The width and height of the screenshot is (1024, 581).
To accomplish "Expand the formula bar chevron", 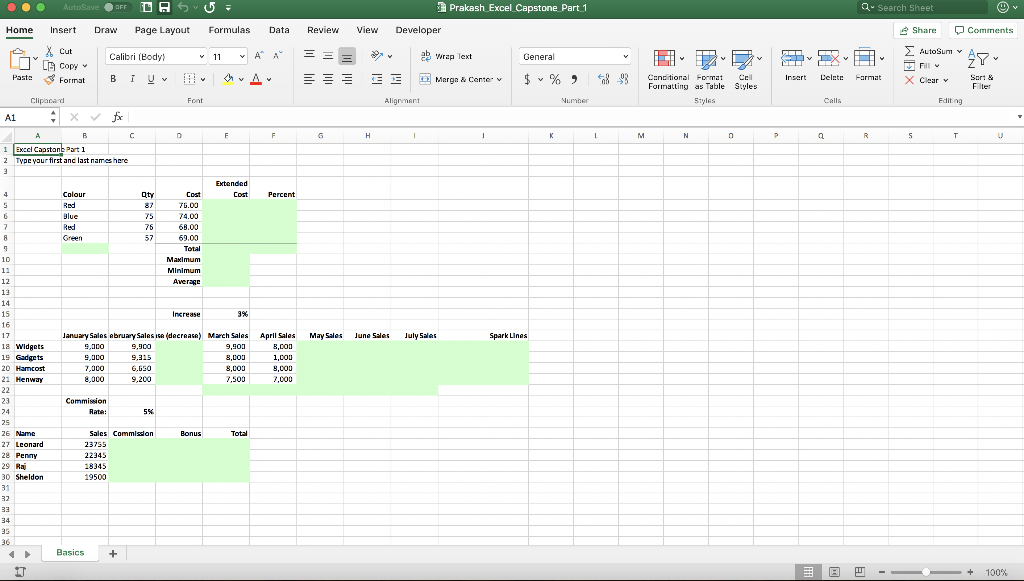I will click(1019, 117).
